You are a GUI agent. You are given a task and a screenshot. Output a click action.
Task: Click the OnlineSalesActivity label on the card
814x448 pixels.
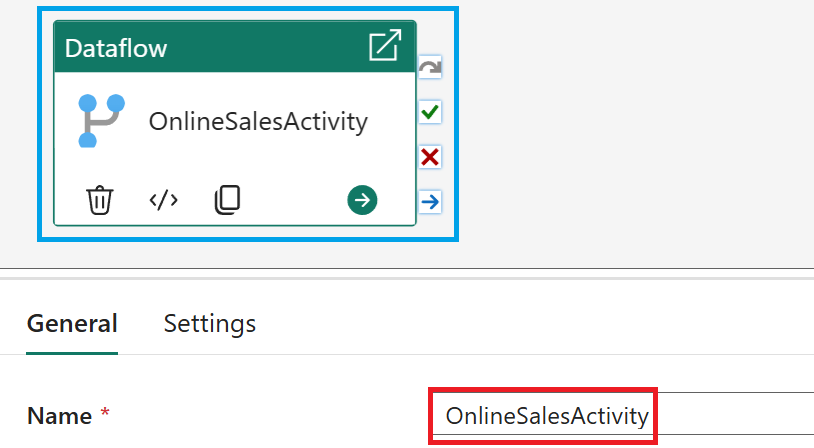[258, 122]
